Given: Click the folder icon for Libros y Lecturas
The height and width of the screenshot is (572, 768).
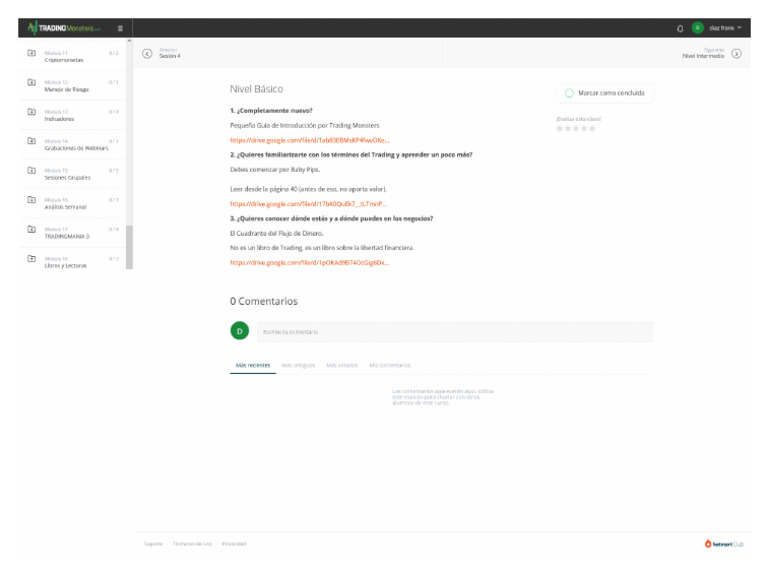Looking at the screenshot, I should pos(31,259).
